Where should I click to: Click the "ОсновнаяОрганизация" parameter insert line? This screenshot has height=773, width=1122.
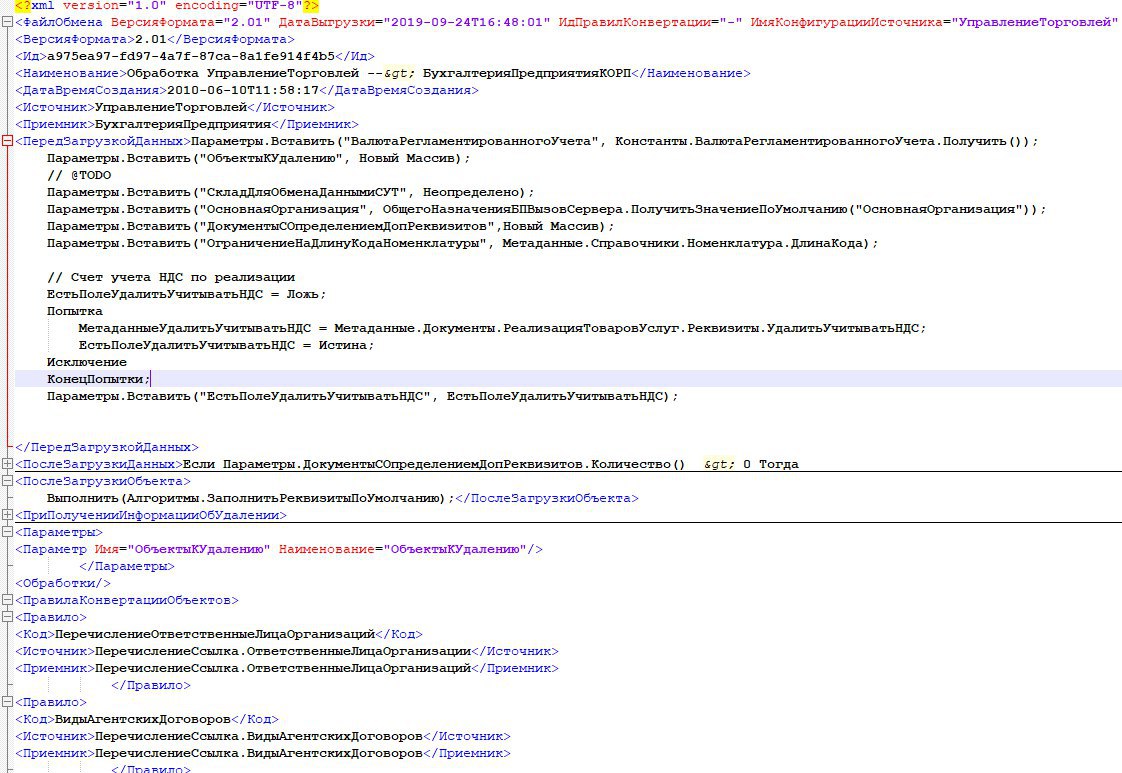(547, 209)
